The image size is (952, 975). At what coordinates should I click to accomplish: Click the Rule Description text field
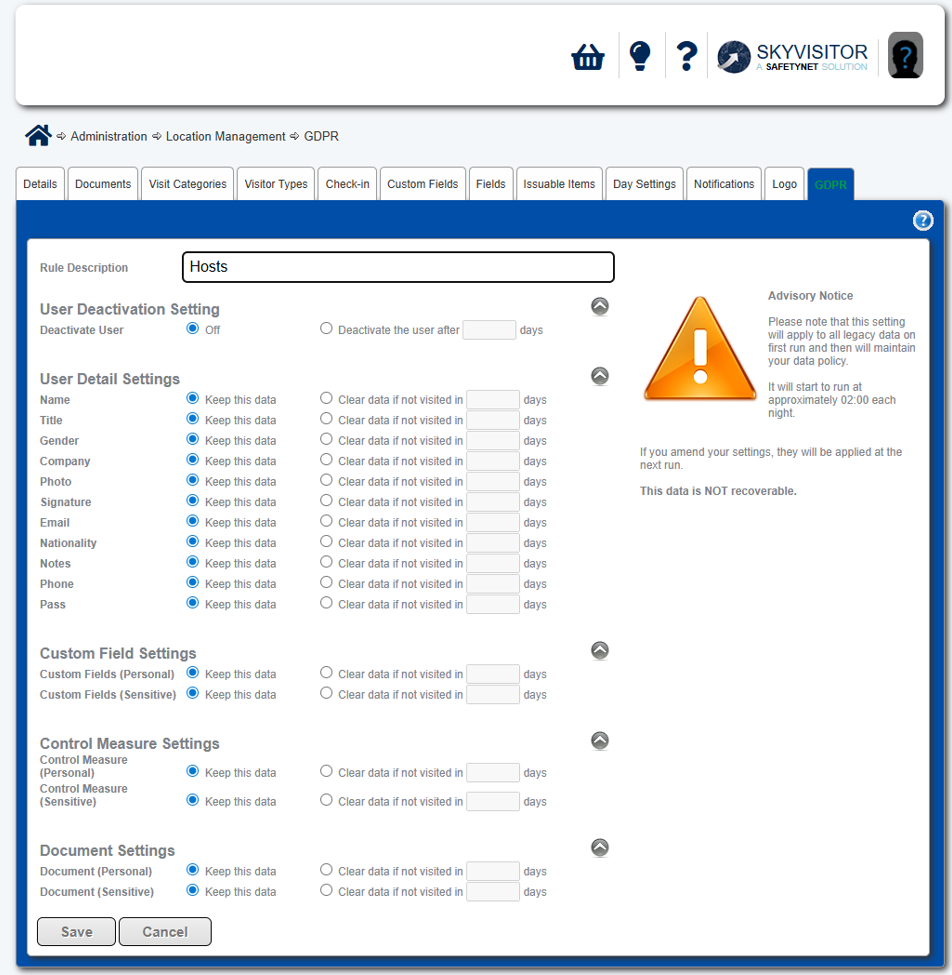point(398,267)
